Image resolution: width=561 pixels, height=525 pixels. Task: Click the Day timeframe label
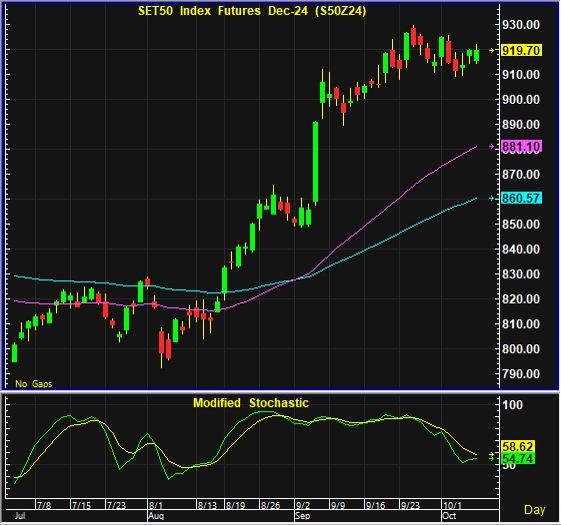pos(535,510)
